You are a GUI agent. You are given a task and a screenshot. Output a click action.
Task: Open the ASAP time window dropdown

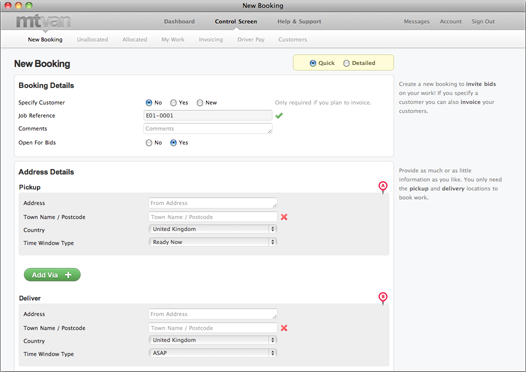(213, 353)
